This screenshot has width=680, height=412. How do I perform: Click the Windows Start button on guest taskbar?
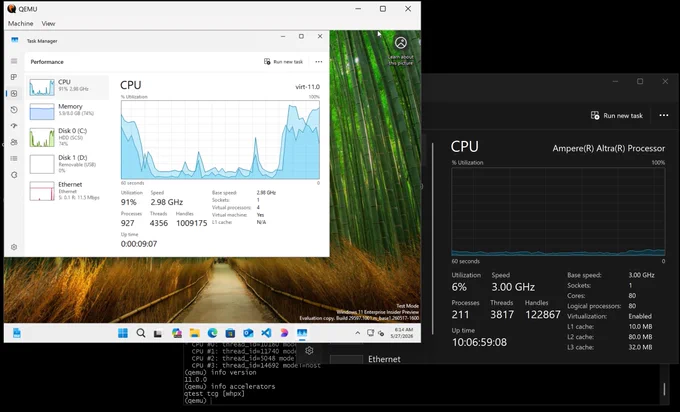tap(123, 333)
